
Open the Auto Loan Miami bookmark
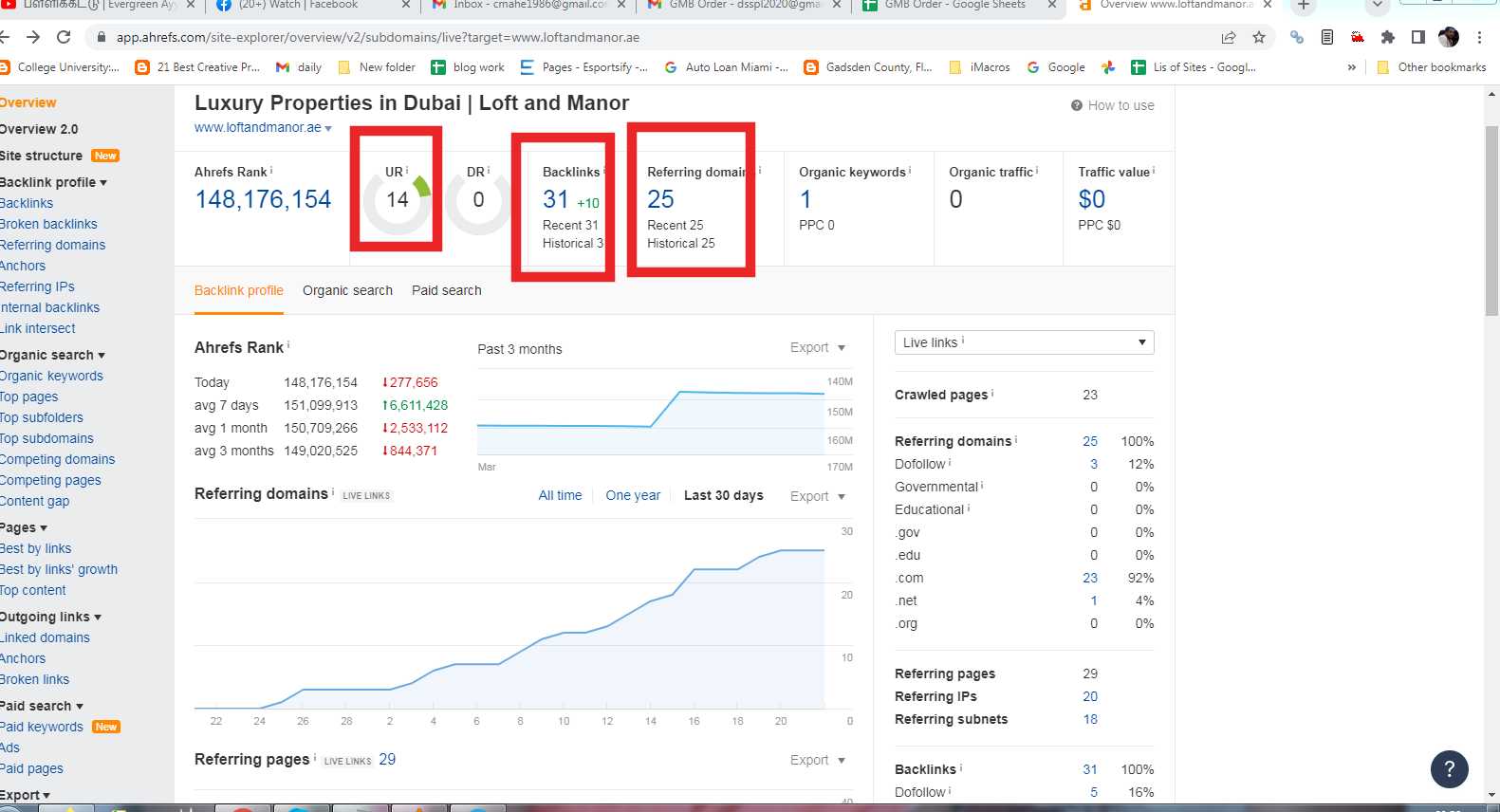click(x=726, y=67)
